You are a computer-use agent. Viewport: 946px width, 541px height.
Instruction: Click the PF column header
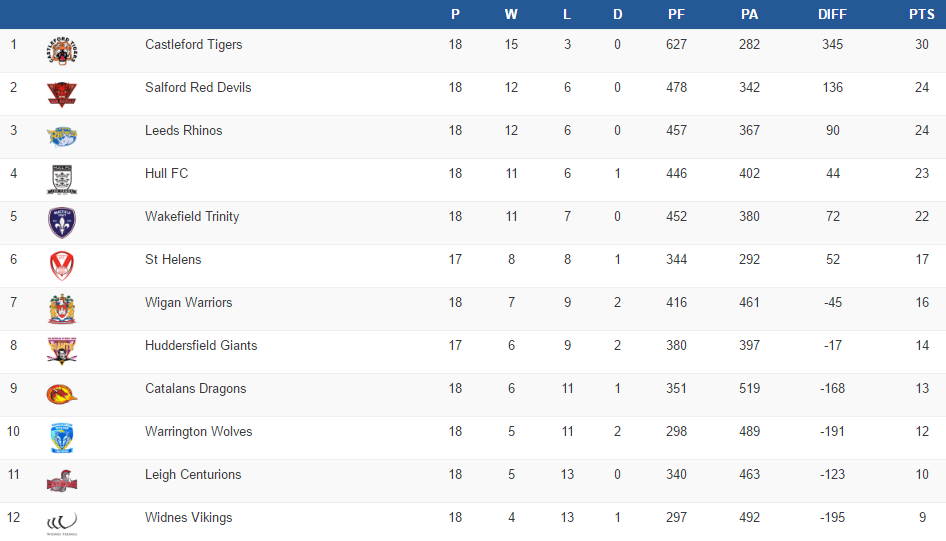point(676,14)
